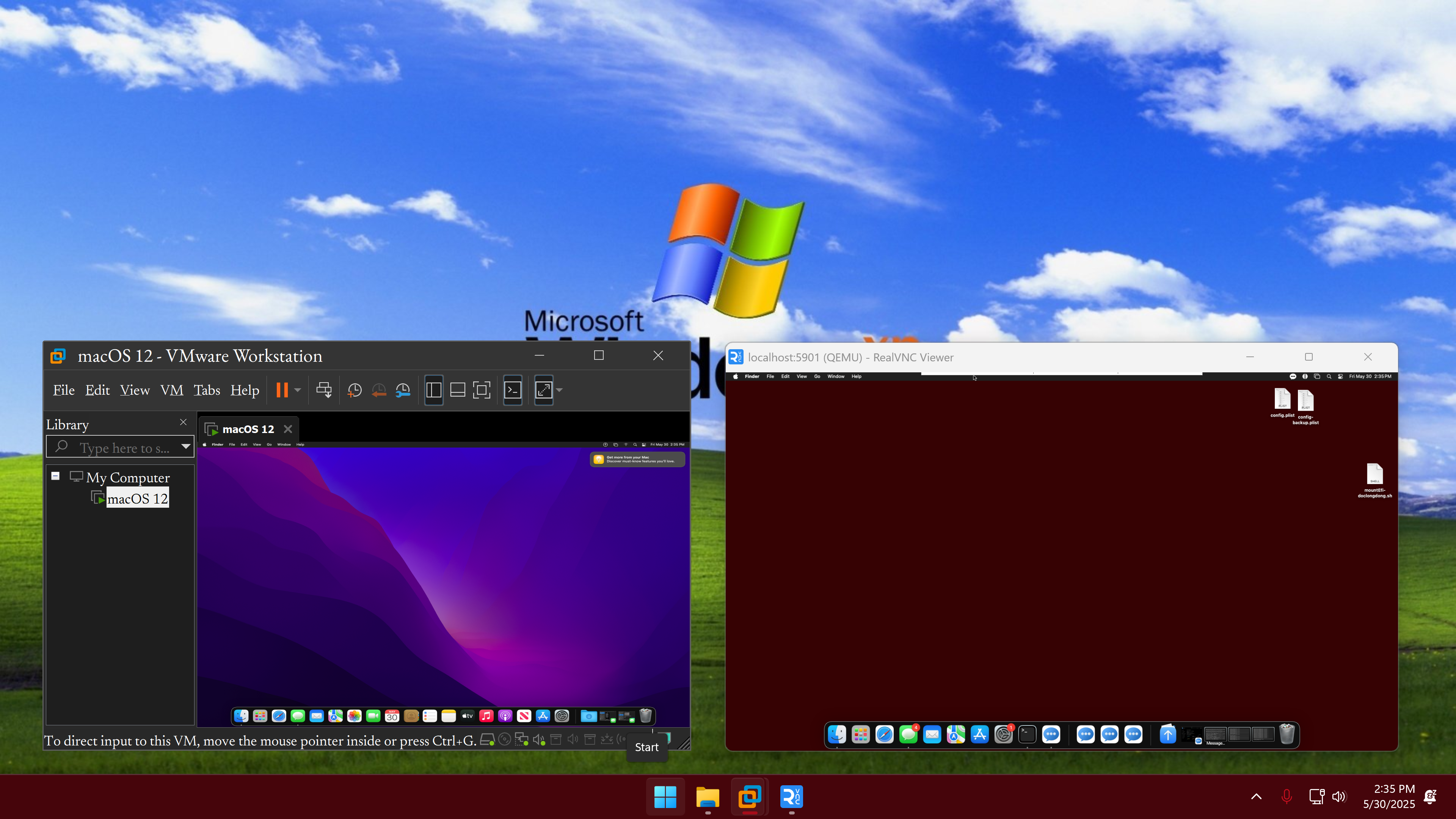Image resolution: width=1456 pixels, height=819 pixels.
Task: Toggle the library sidebar panel view
Action: click(433, 390)
